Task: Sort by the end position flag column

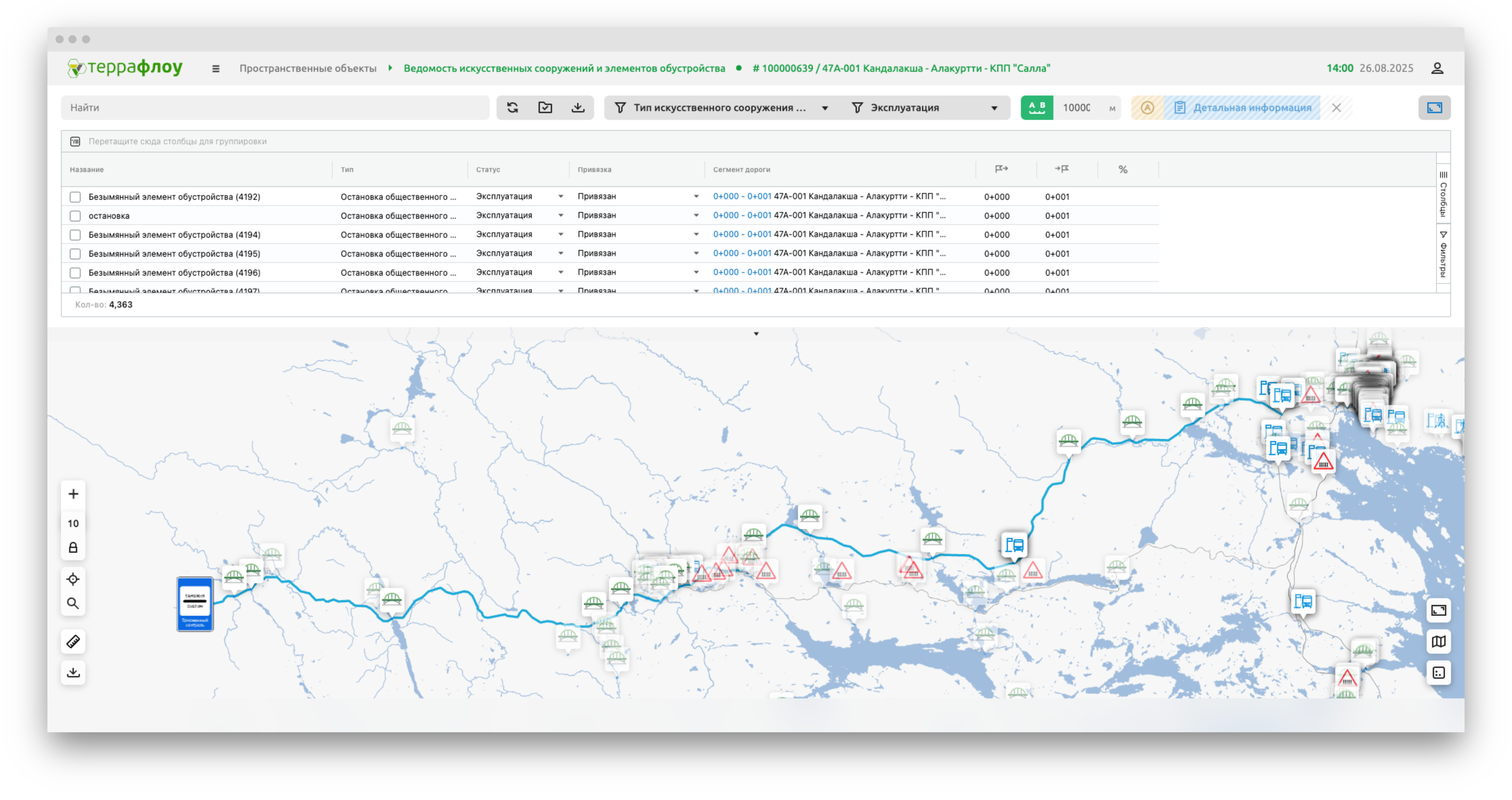Action: click(1062, 169)
